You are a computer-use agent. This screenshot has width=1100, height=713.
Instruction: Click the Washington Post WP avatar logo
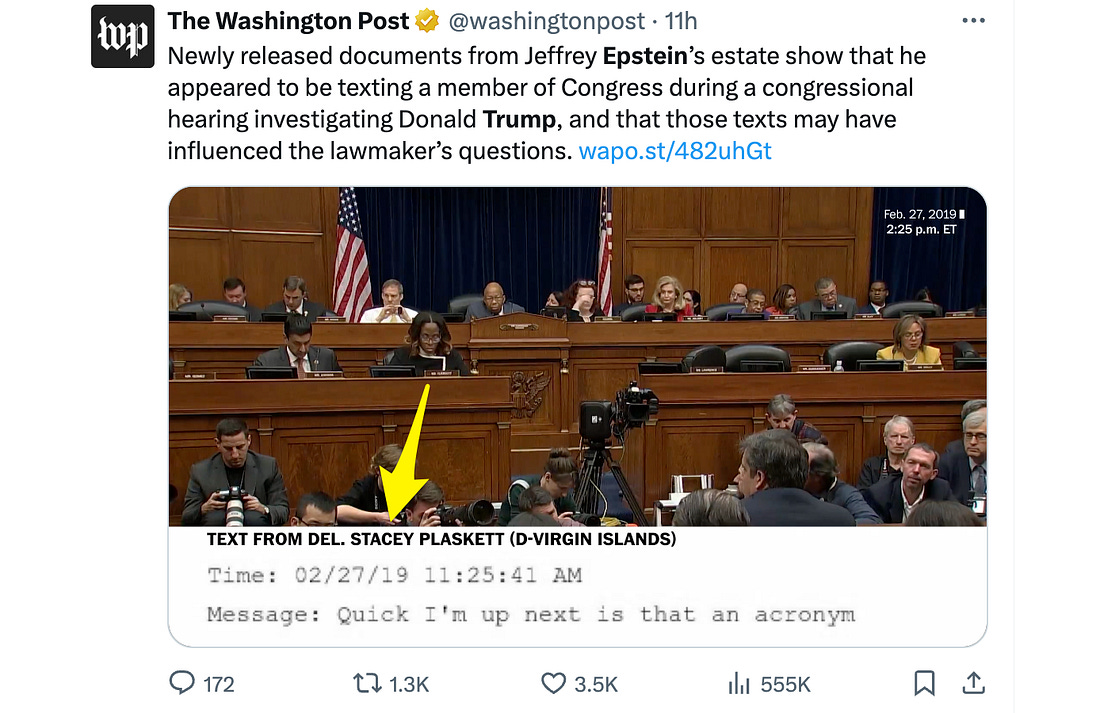point(123,36)
